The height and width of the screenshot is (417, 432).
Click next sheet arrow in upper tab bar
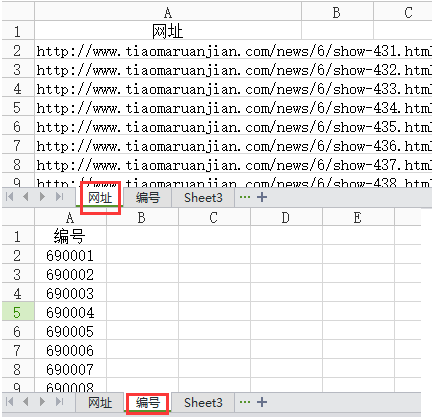pos(42,197)
